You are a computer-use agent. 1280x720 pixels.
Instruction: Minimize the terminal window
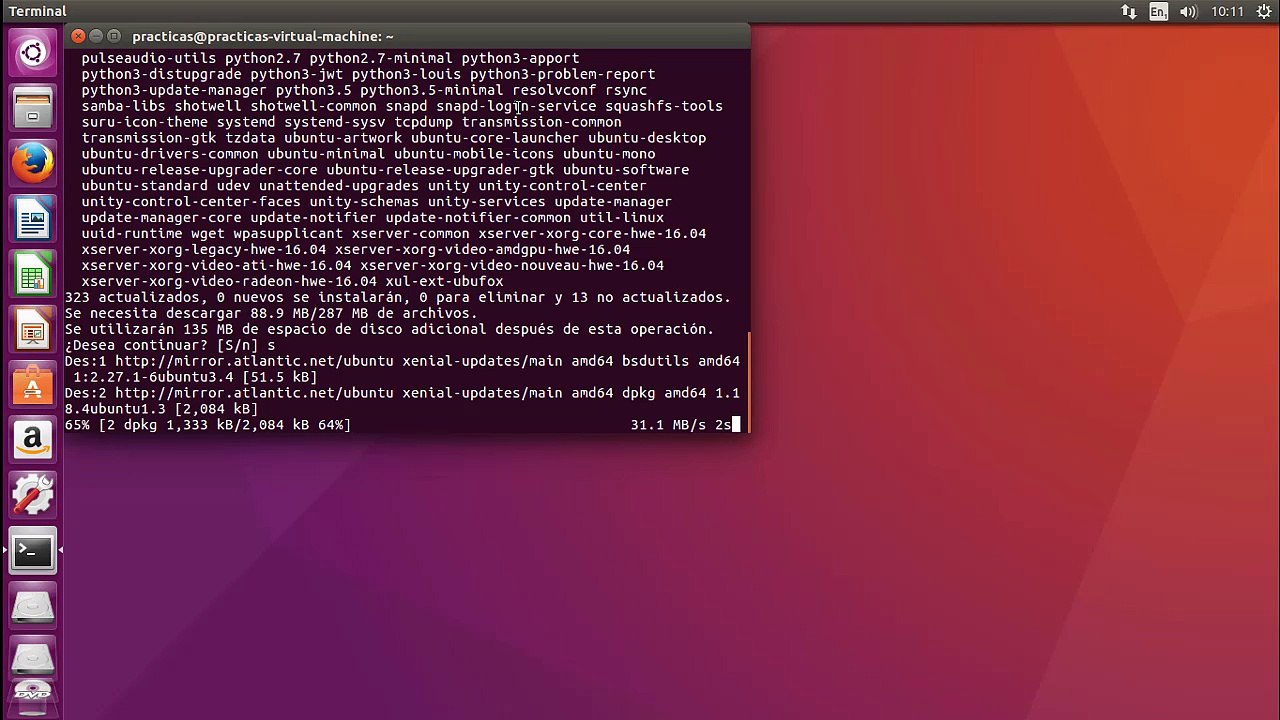tap(96, 36)
